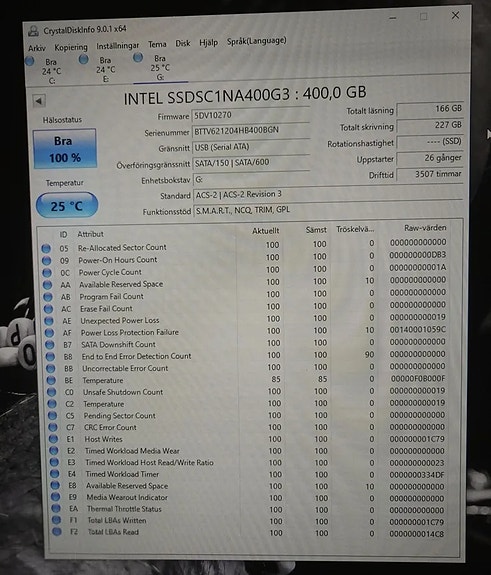This screenshot has height=575, width=491.
Task: Click status icon of row AA Available Reserved Space
Action: [48, 285]
